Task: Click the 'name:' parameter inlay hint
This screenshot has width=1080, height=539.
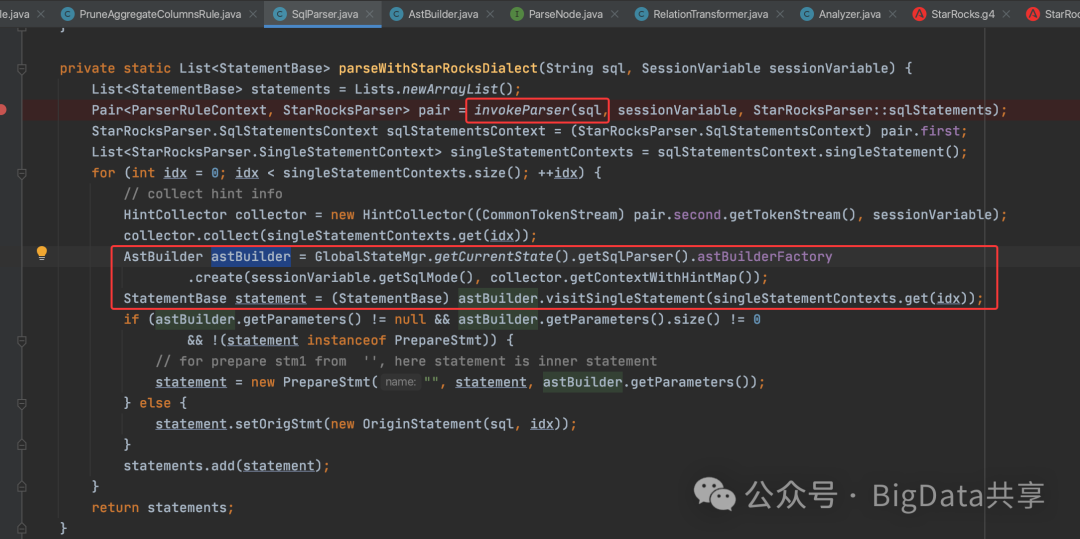Action: pos(401,382)
